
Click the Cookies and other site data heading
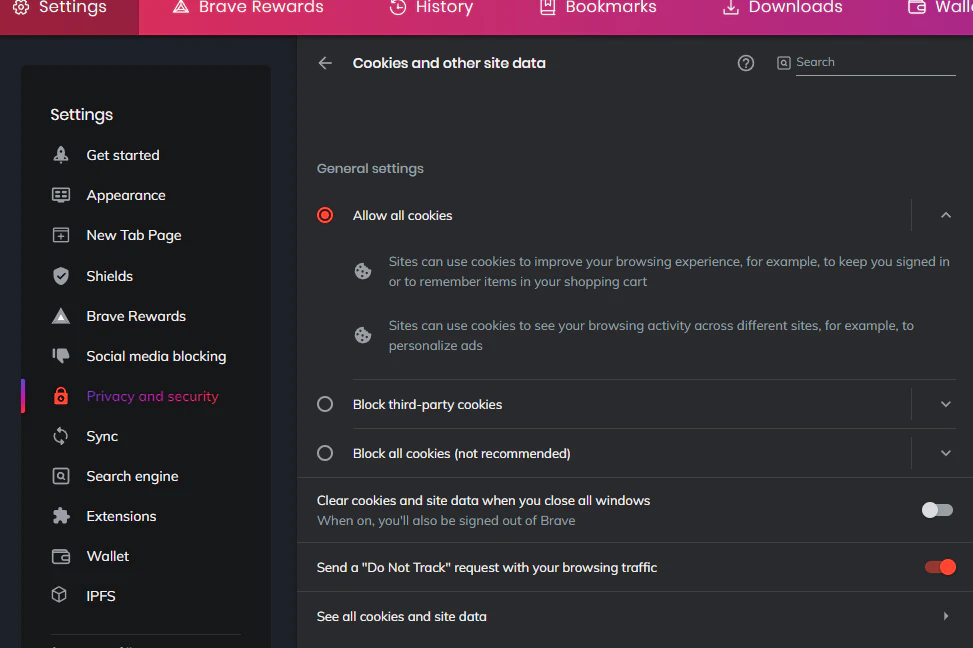click(x=449, y=63)
